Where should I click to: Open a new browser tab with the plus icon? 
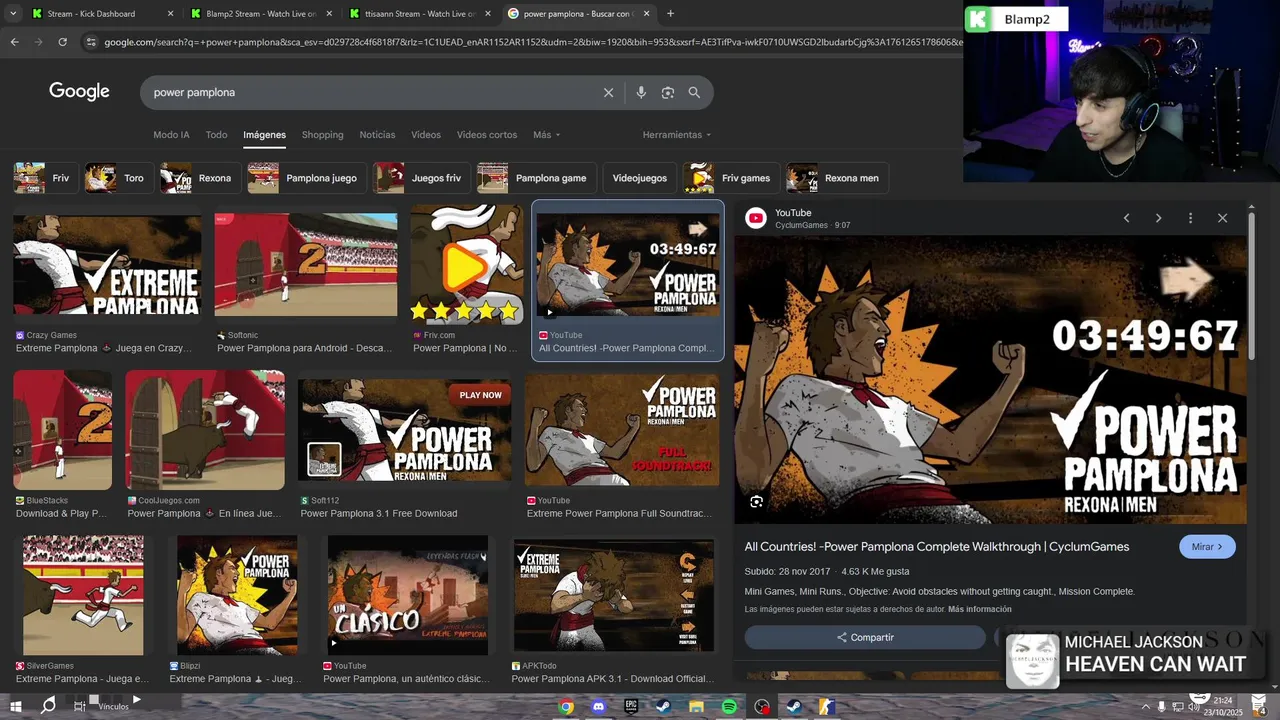tap(670, 14)
